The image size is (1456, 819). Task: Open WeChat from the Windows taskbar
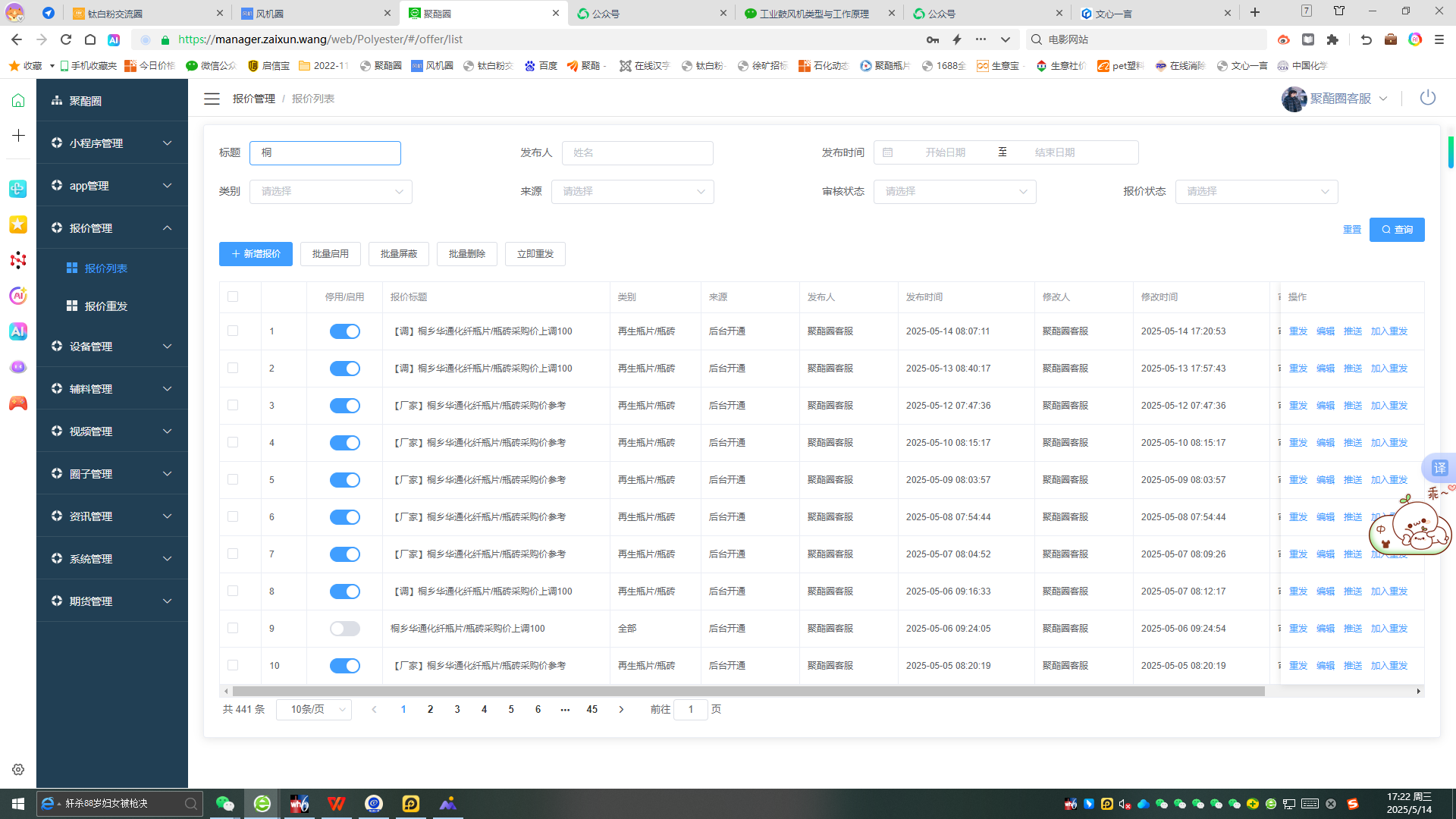click(x=224, y=804)
